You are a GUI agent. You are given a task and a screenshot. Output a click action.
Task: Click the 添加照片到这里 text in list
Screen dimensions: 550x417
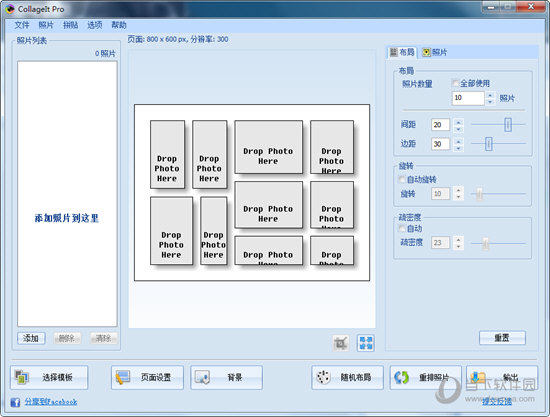point(67,218)
